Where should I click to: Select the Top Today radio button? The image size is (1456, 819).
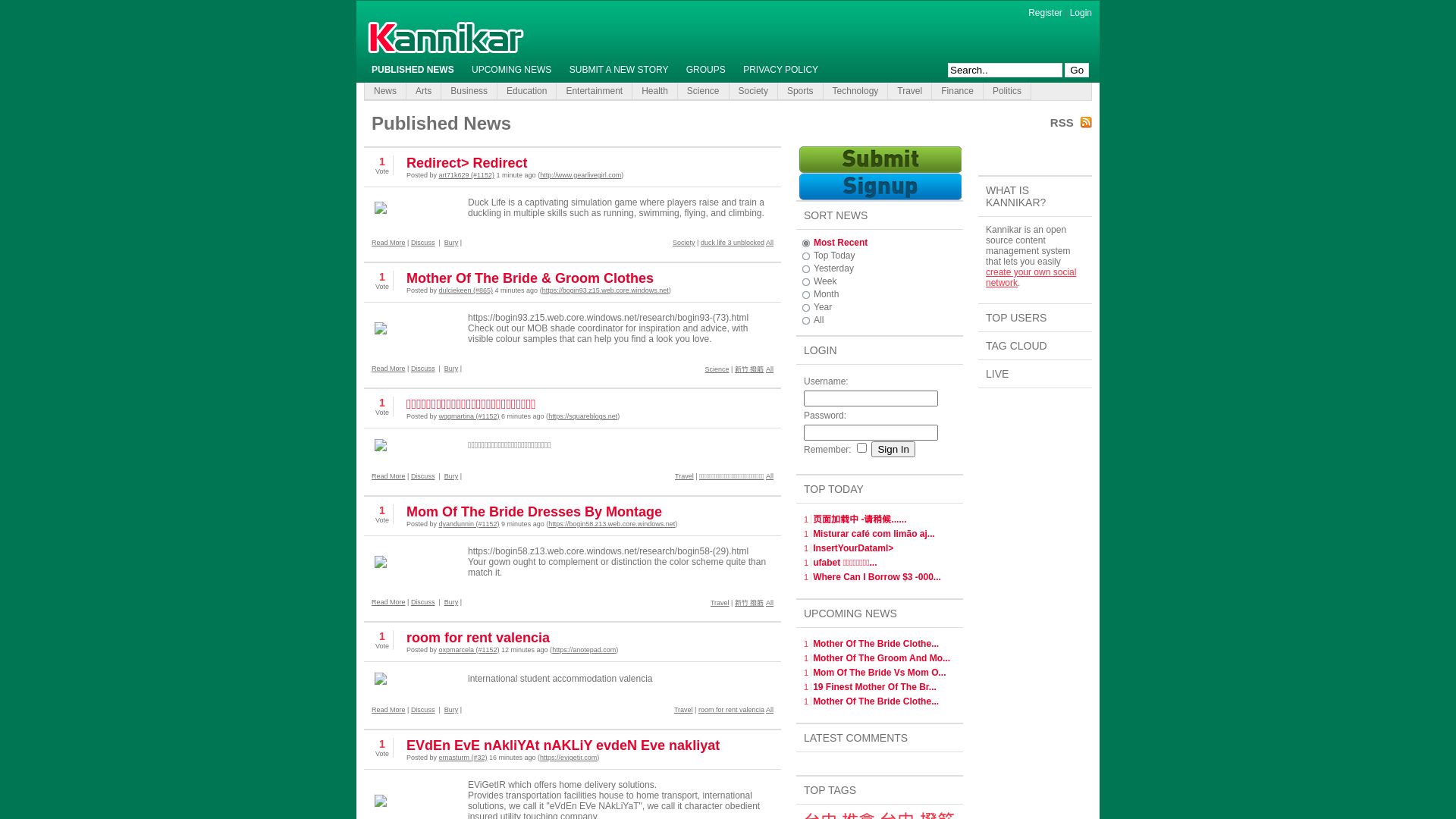point(807,256)
